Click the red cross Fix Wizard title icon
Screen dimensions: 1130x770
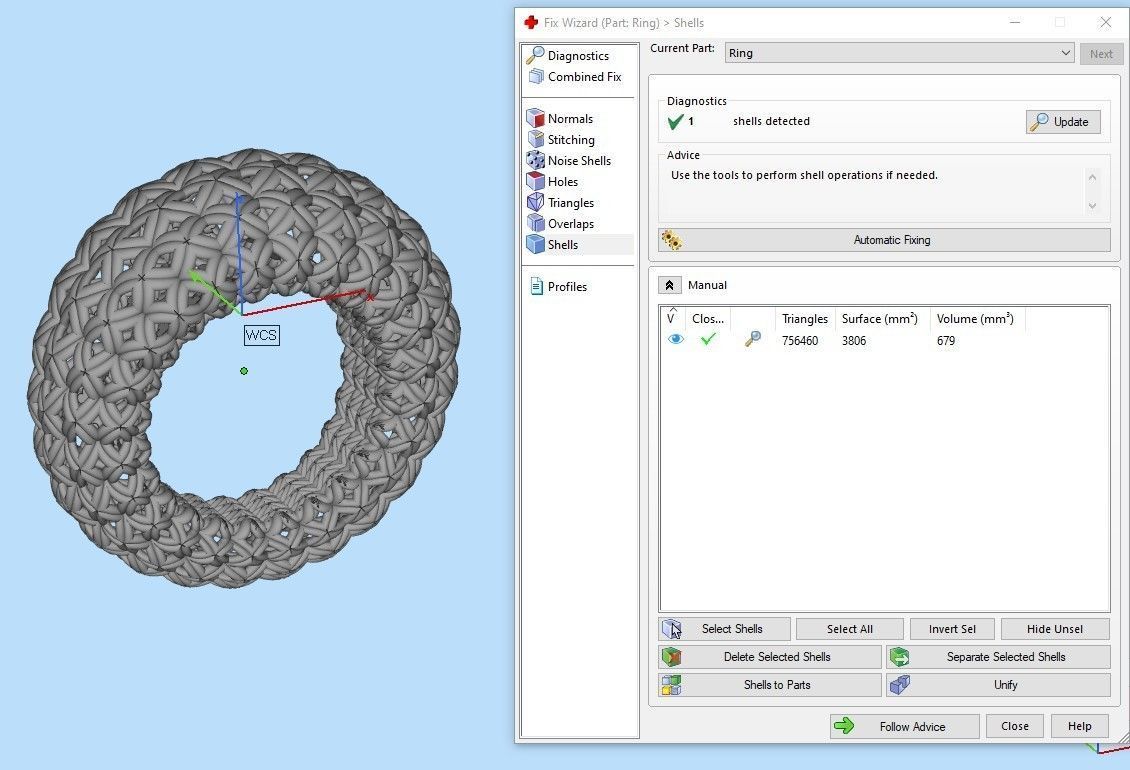pos(531,22)
